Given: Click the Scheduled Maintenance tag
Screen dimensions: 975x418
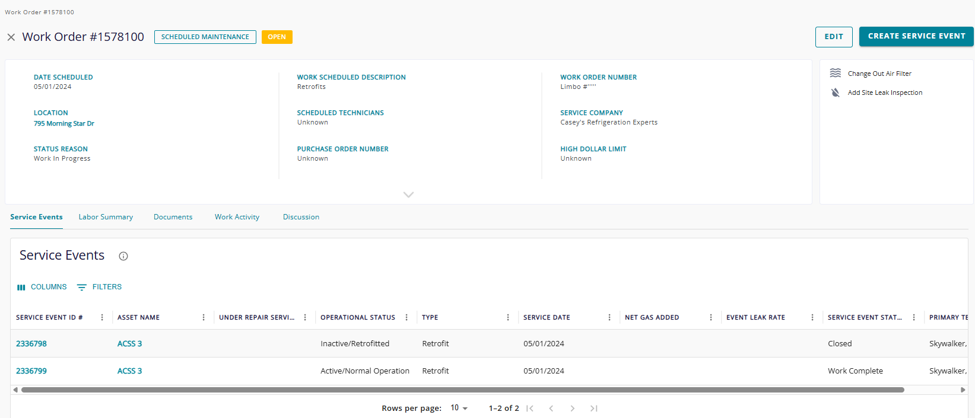Looking at the screenshot, I should (205, 37).
